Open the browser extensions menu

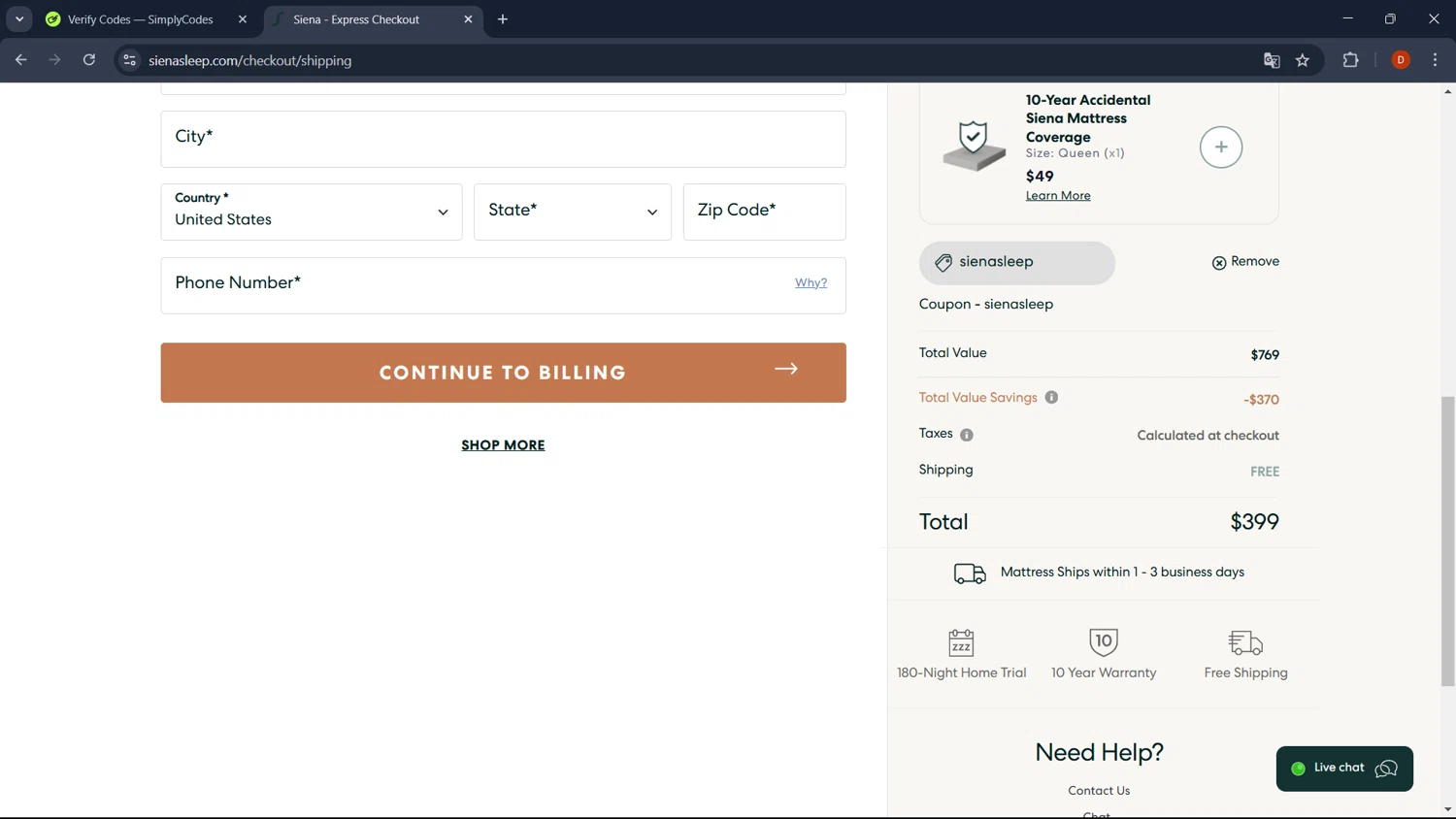[x=1350, y=60]
